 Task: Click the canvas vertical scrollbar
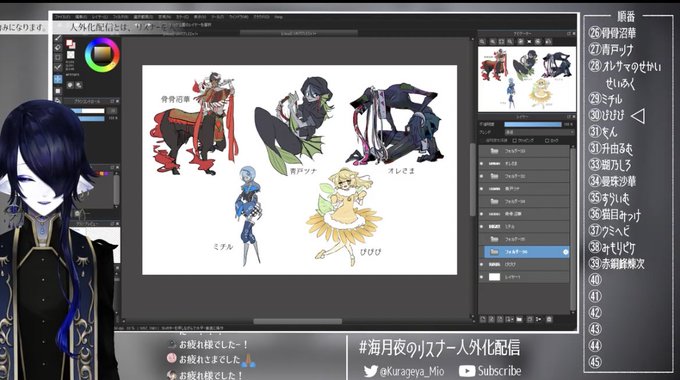[x=472, y=179]
